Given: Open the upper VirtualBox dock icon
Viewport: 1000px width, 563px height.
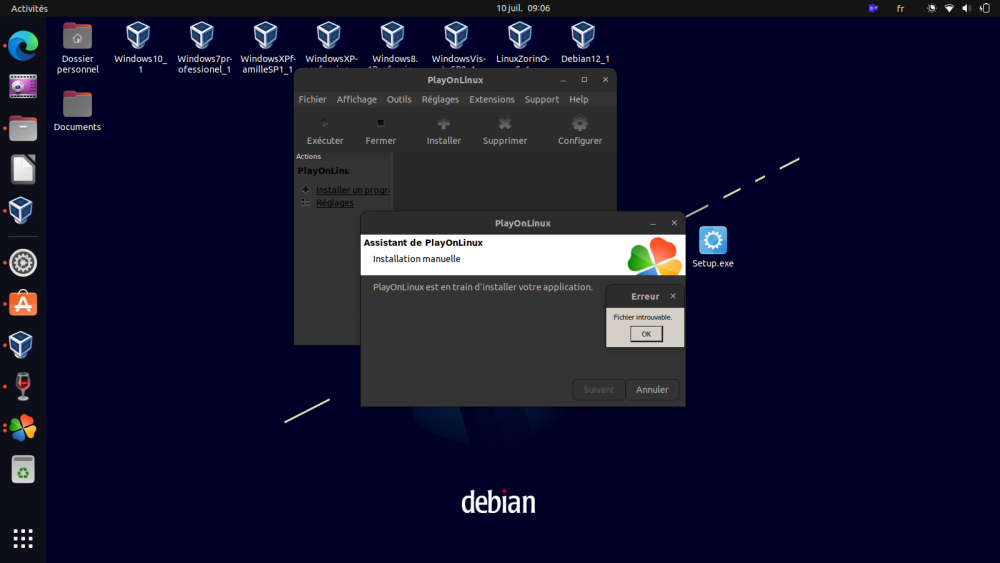Looking at the screenshot, I should pos(21,210).
